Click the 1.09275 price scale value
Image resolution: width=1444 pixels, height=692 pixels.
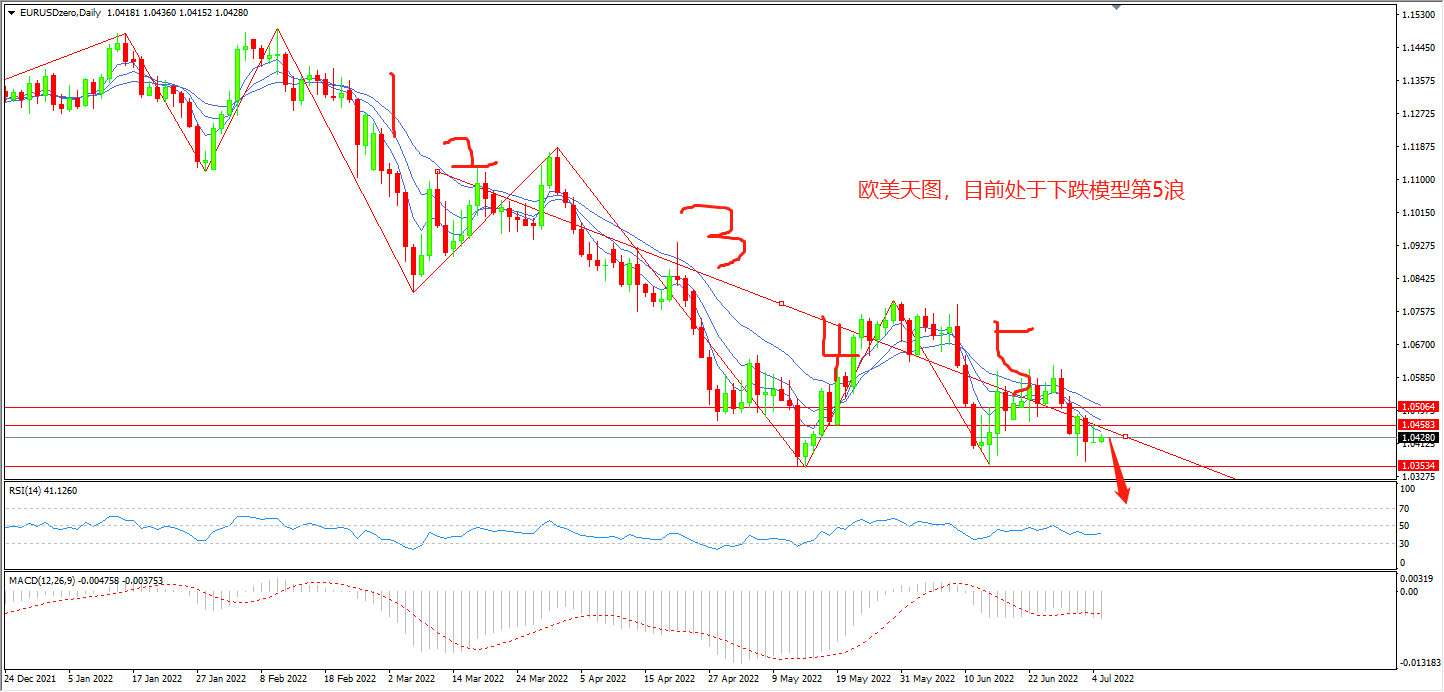[x=1419, y=246]
